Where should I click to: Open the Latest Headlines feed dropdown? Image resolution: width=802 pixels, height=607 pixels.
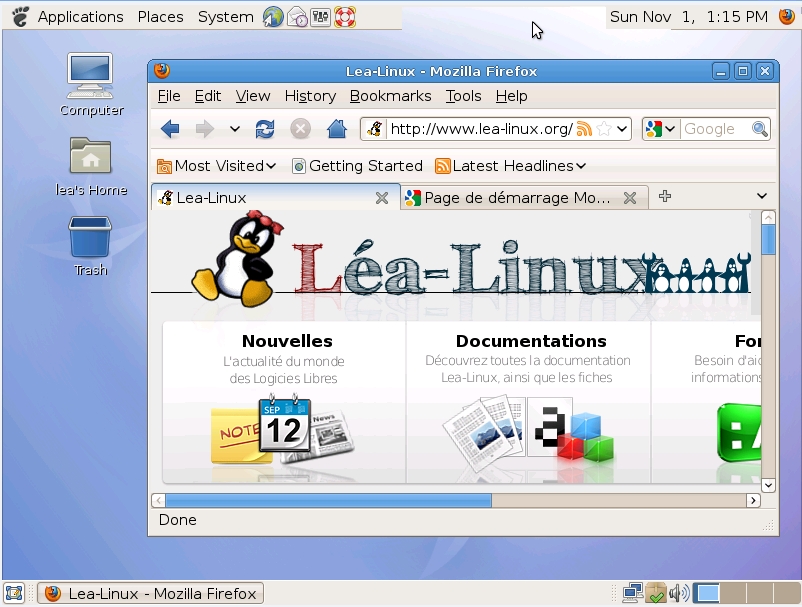(x=518, y=166)
